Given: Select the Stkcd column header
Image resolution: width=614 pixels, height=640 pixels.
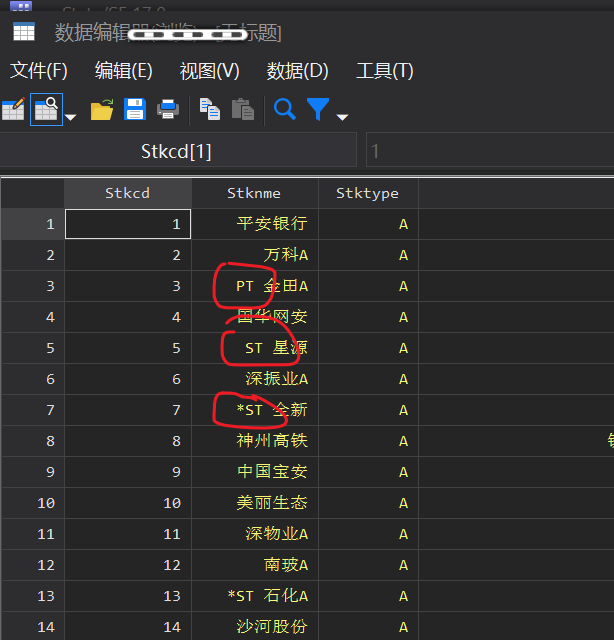Looking at the screenshot, I should (x=128, y=193).
